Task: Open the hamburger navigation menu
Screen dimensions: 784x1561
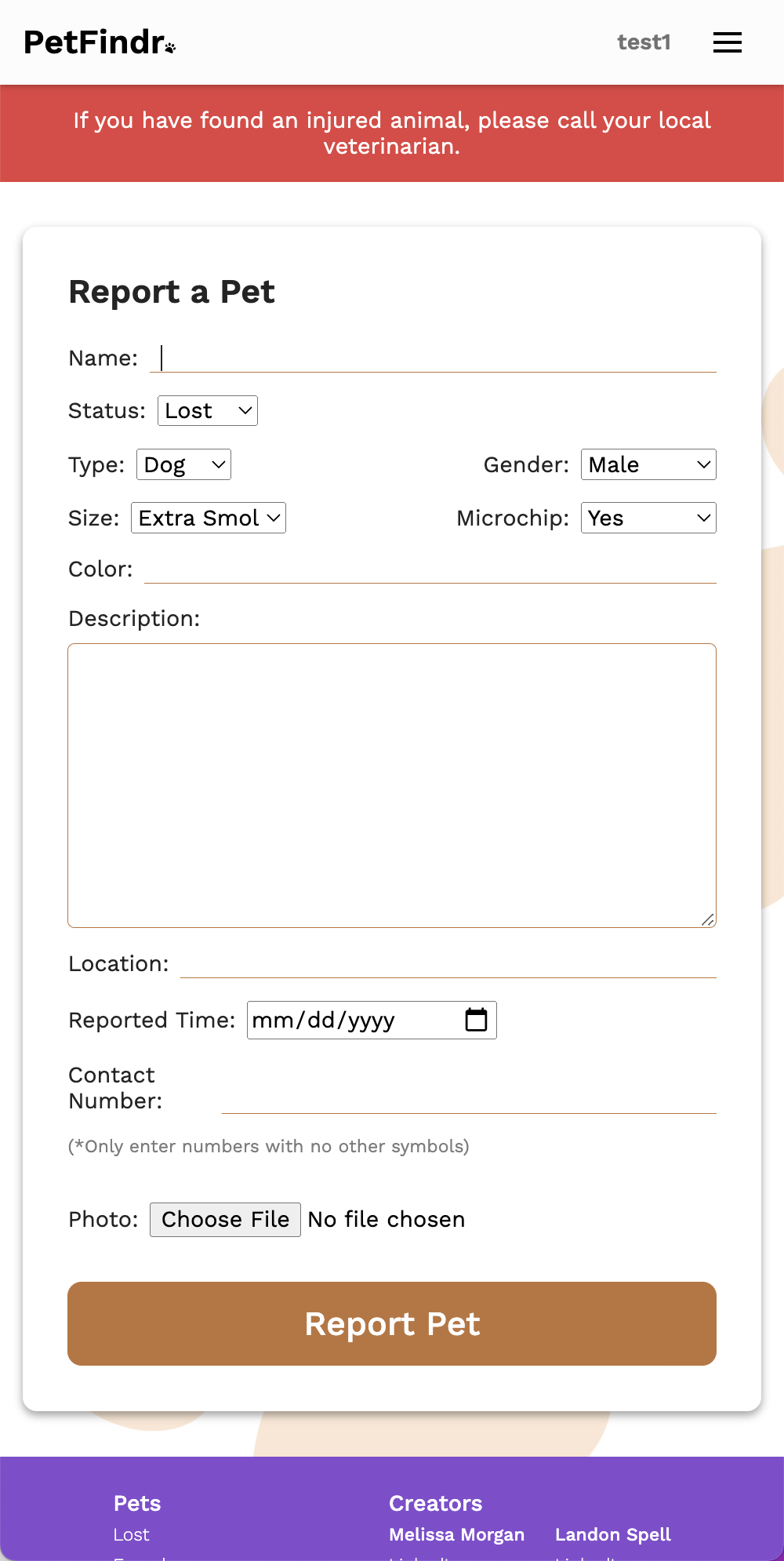Action: coord(728,42)
